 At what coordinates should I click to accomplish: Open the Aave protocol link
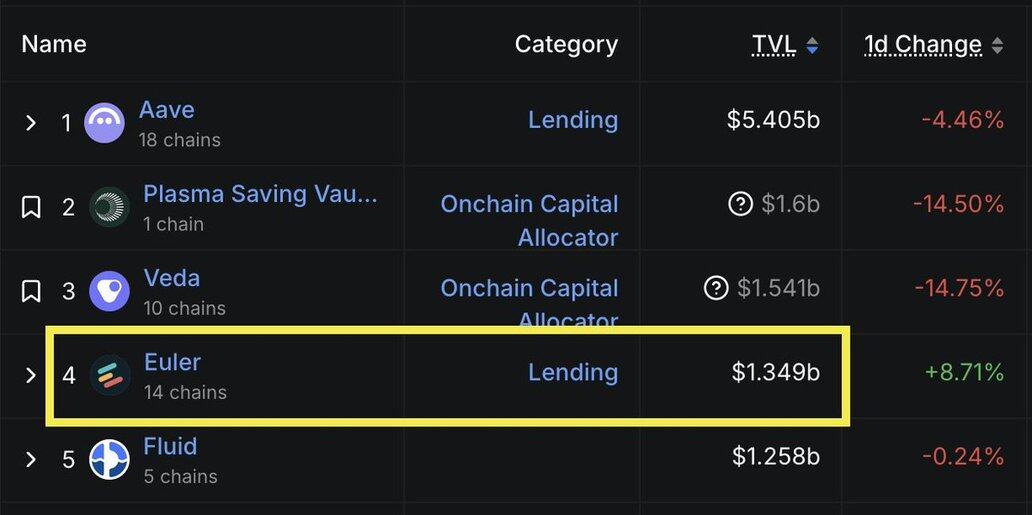(167, 110)
